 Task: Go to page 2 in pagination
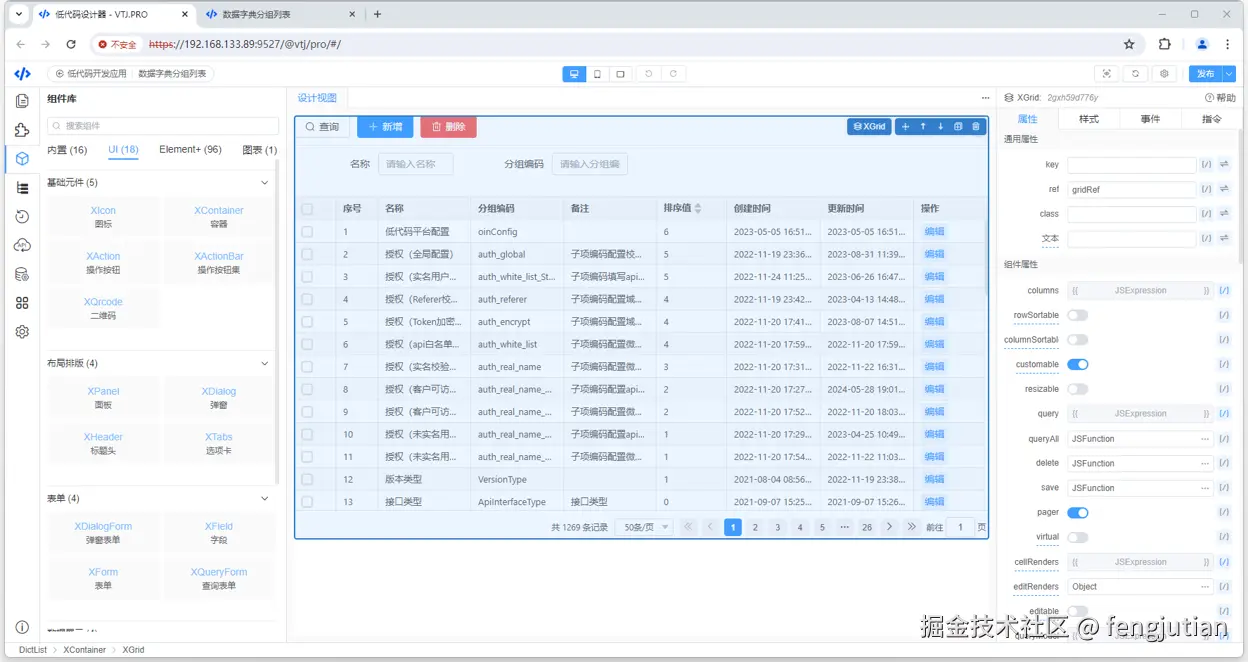(x=755, y=527)
